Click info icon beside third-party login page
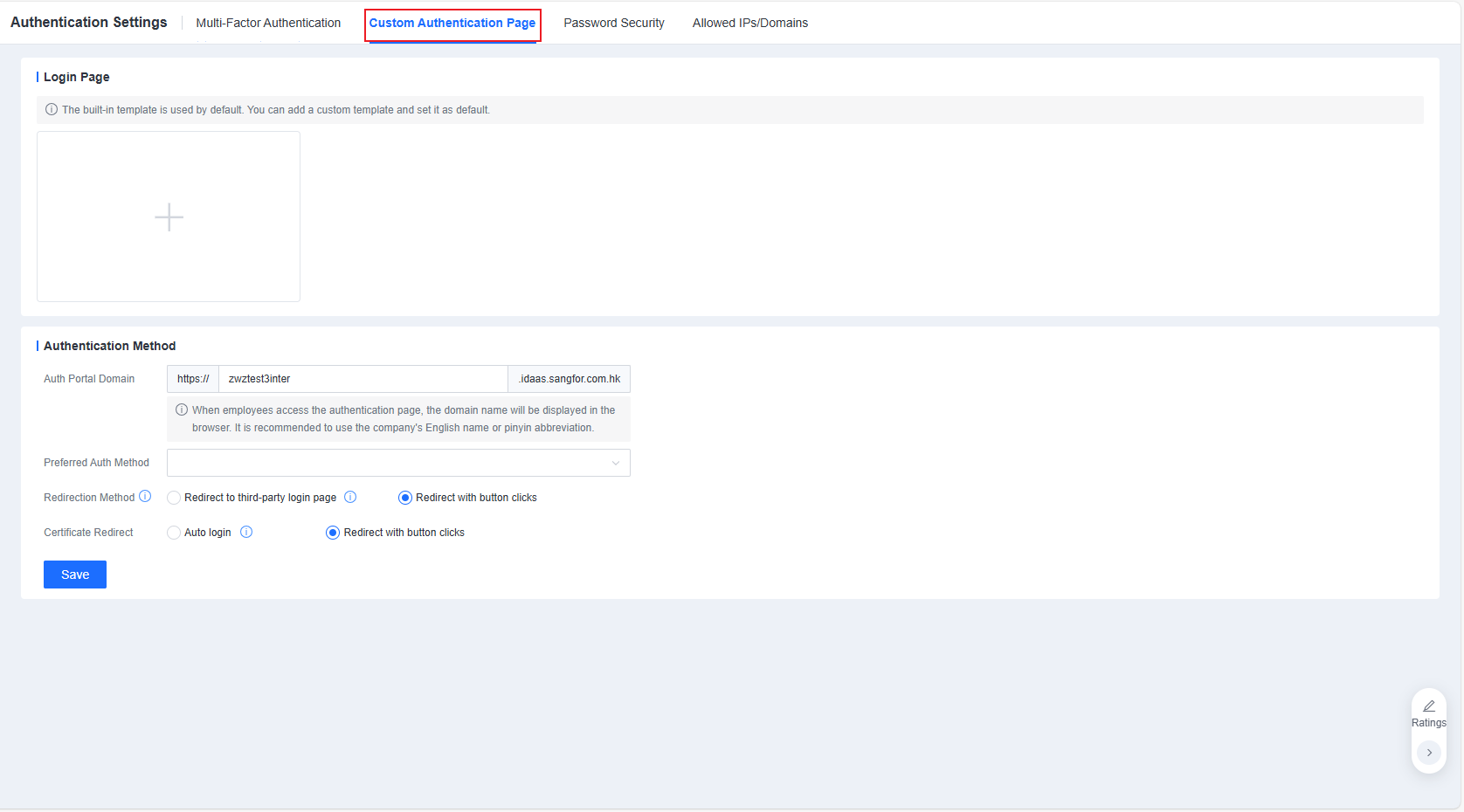 [350, 497]
